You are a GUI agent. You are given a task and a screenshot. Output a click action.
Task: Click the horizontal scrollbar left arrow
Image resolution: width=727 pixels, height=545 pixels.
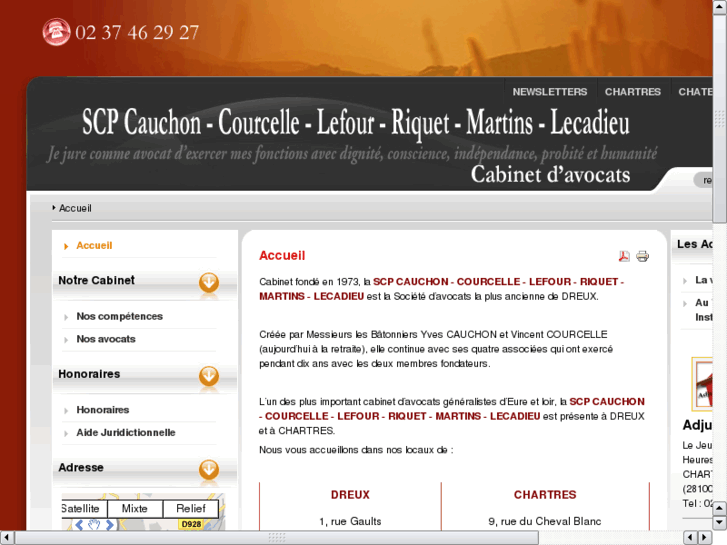(7, 538)
